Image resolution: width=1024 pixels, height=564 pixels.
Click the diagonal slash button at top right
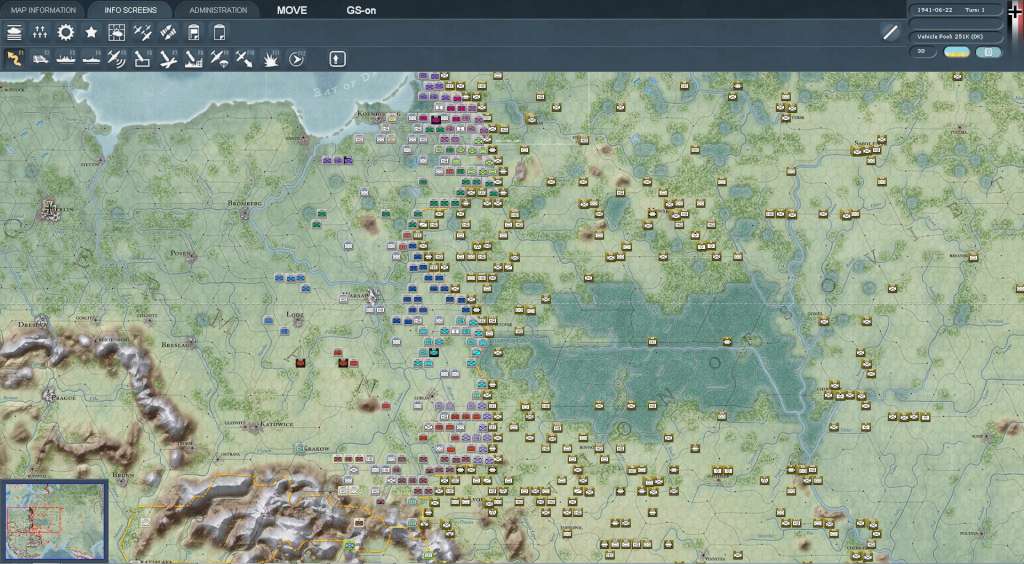[890, 33]
